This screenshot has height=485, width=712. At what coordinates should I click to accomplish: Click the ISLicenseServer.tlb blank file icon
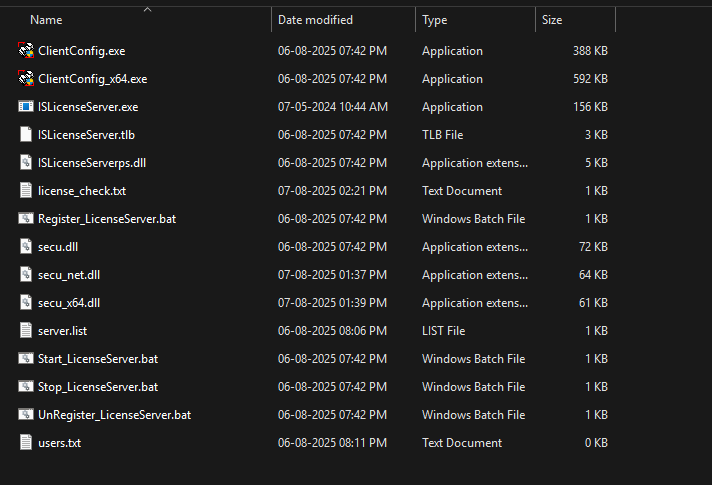(26, 134)
